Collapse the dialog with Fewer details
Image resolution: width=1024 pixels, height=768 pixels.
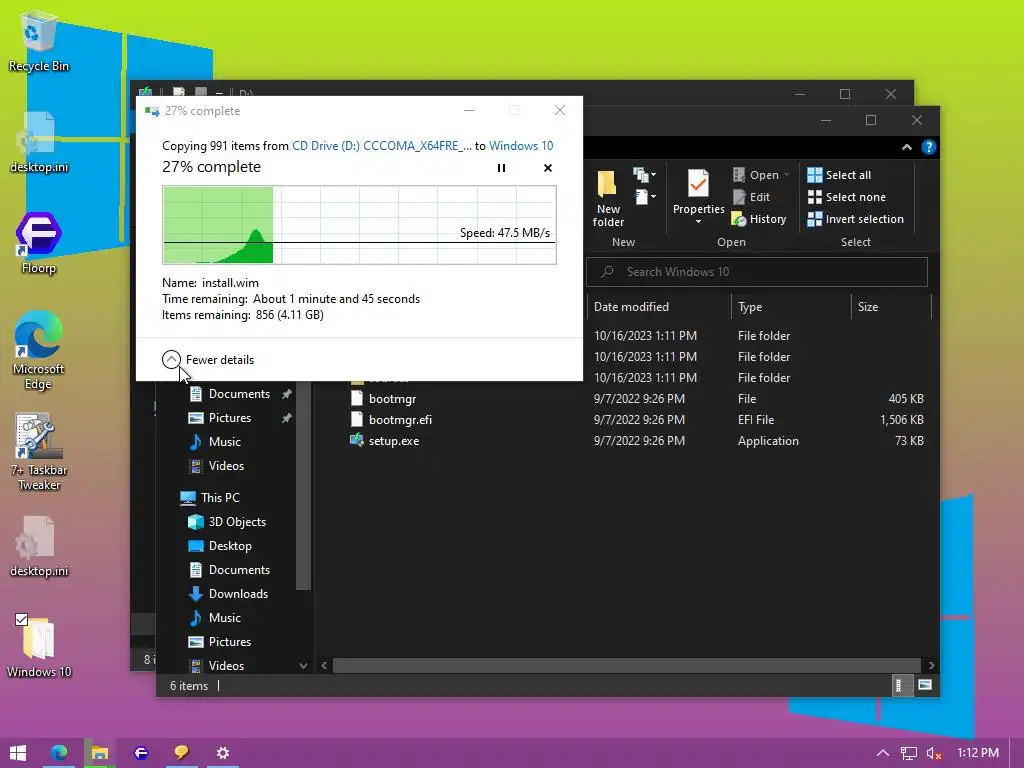208,360
